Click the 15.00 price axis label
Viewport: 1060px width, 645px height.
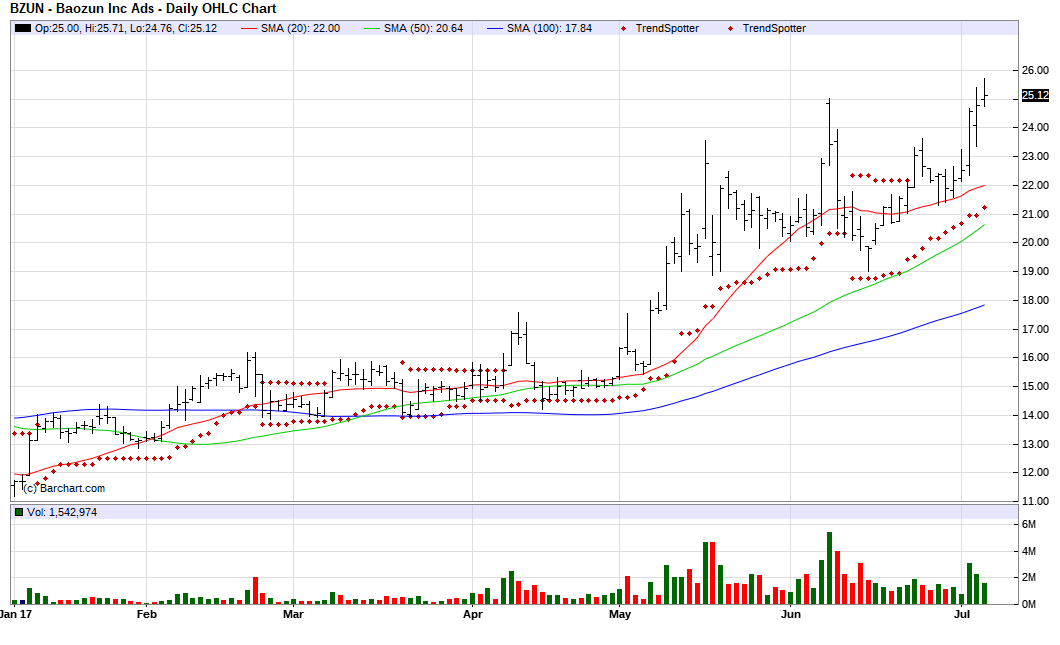[1035, 387]
